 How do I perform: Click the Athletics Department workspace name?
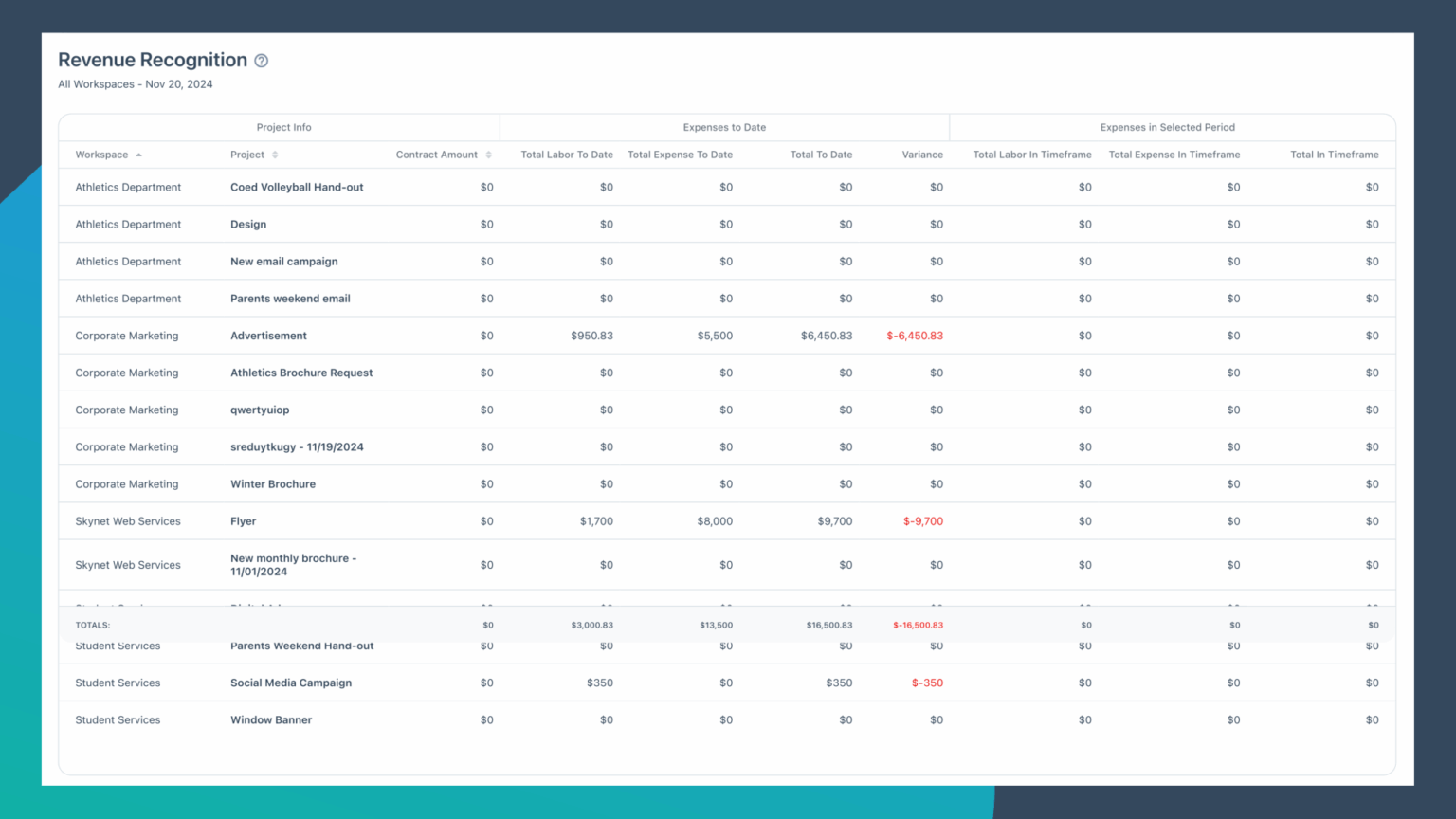(128, 187)
